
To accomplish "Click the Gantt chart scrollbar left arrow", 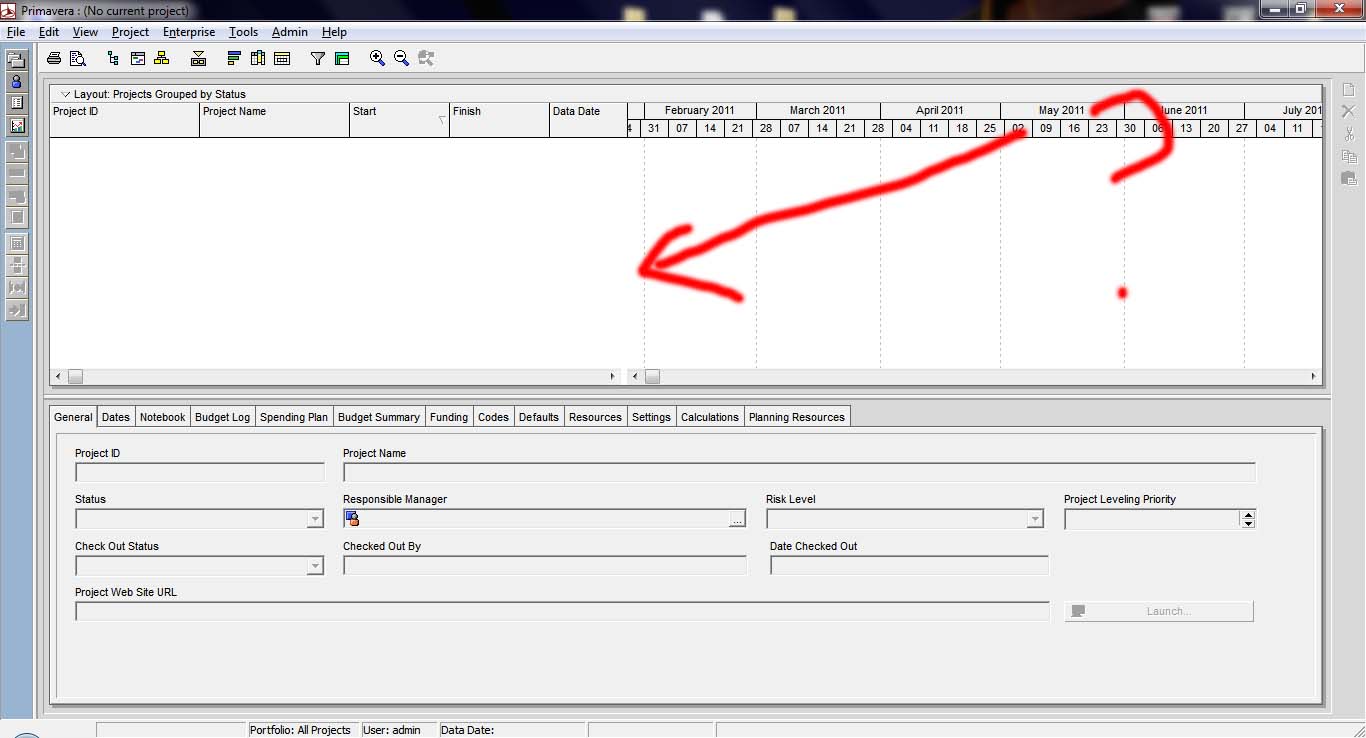I will click(x=635, y=377).
